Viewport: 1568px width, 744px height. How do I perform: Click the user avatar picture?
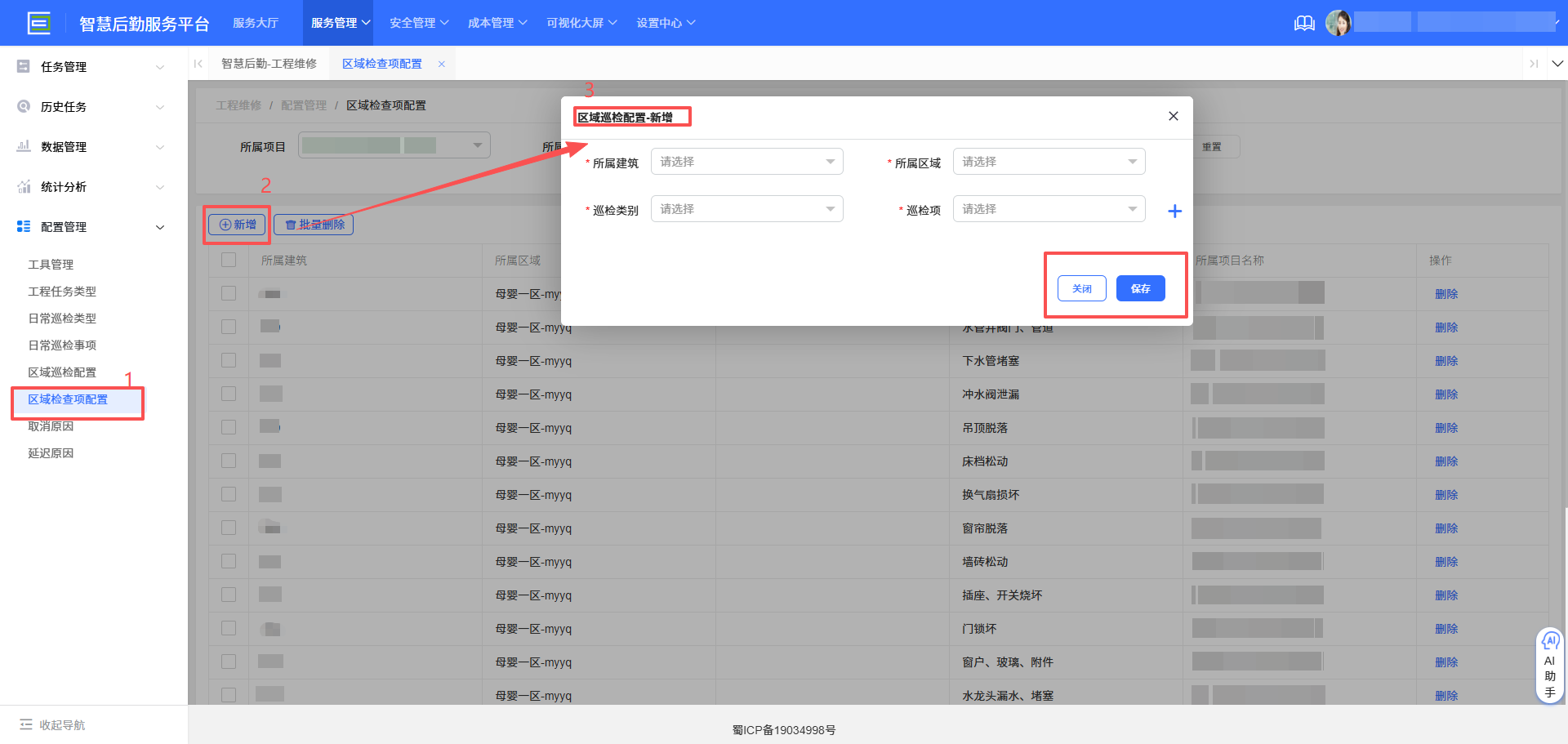click(x=1338, y=23)
